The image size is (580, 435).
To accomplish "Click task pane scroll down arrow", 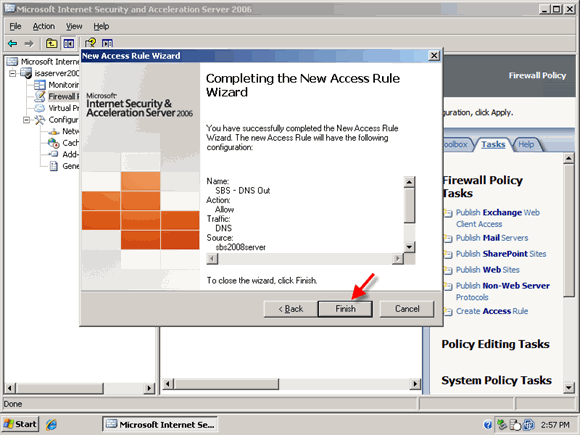I will pyautogui.click(x=569, y=388).
